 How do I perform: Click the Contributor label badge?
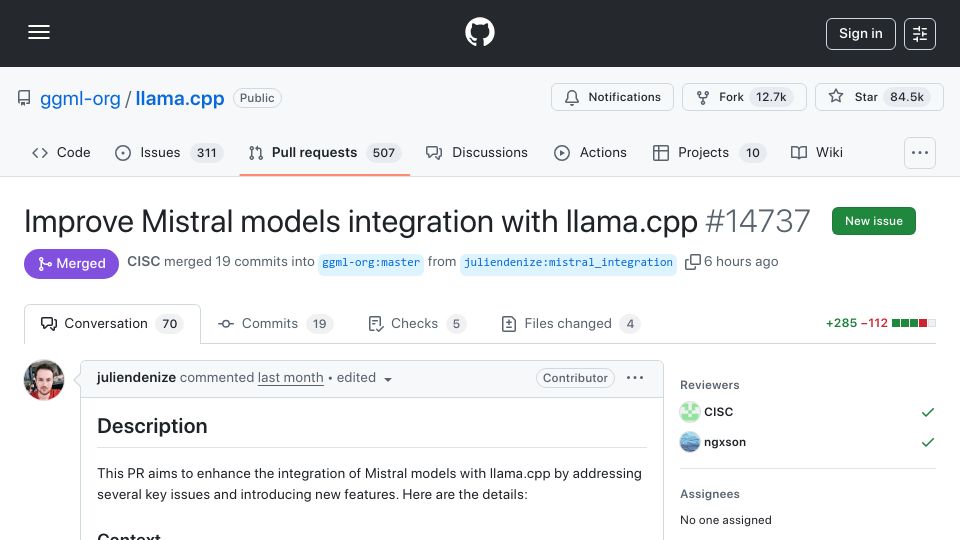[575, 378]
